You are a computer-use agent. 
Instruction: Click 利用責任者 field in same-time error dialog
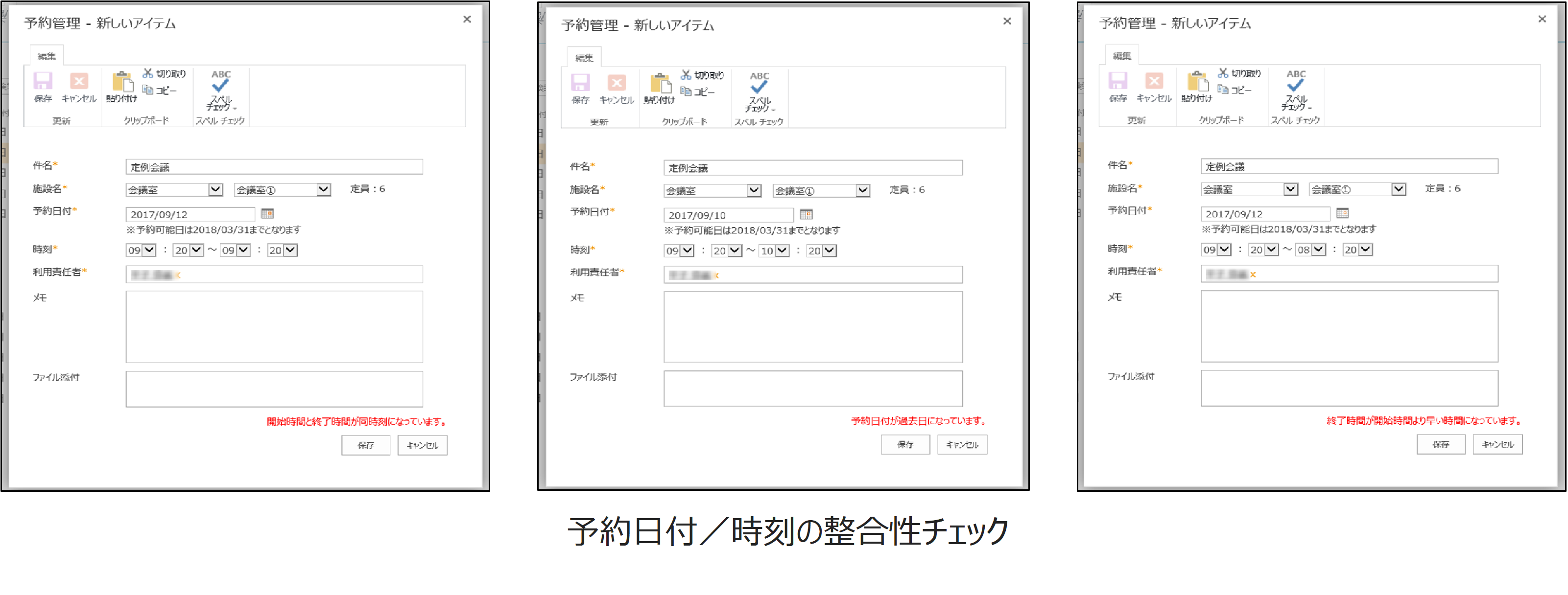click(x=275, y=275)
